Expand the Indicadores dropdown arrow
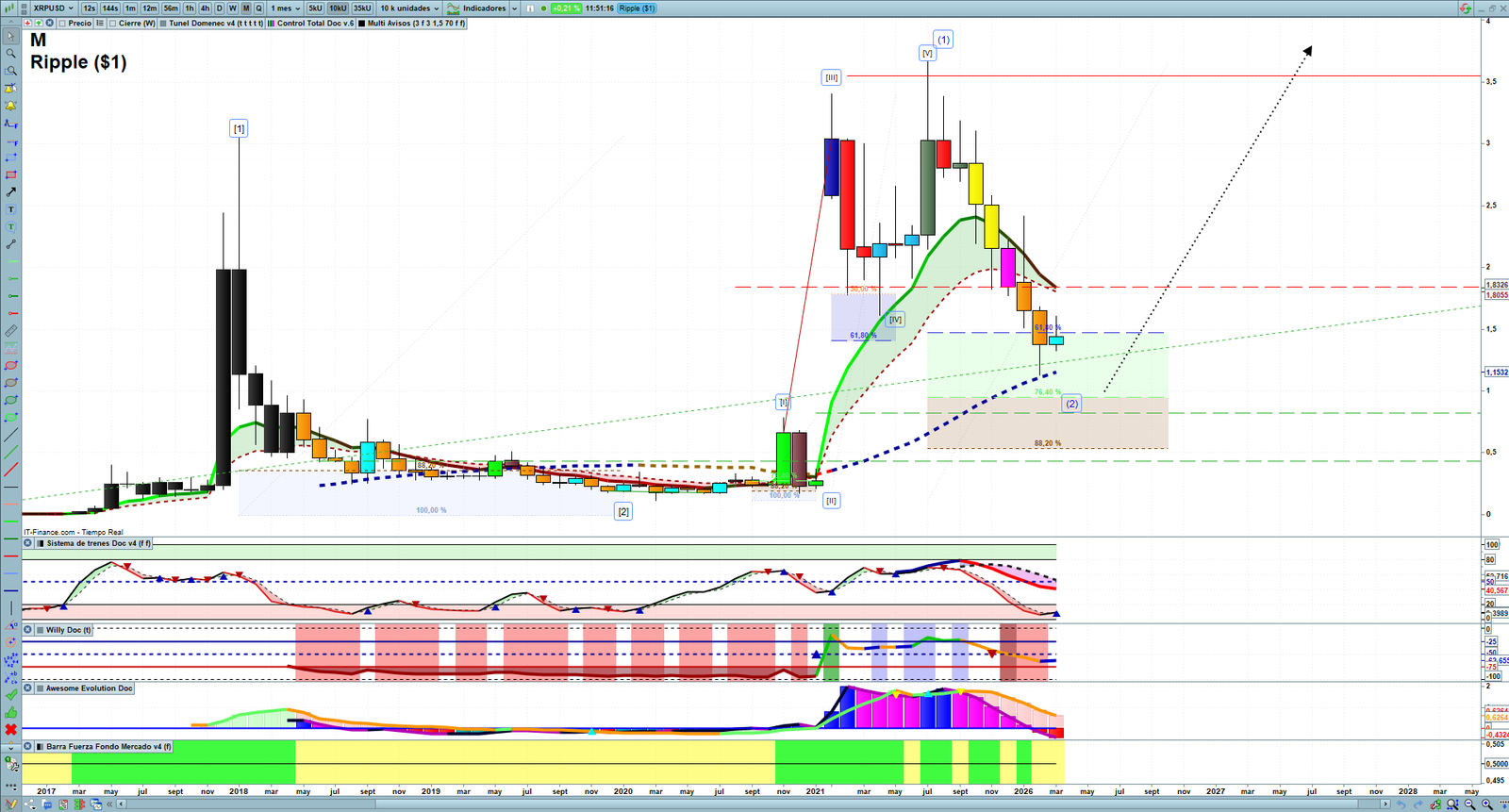 pos(514,8)
